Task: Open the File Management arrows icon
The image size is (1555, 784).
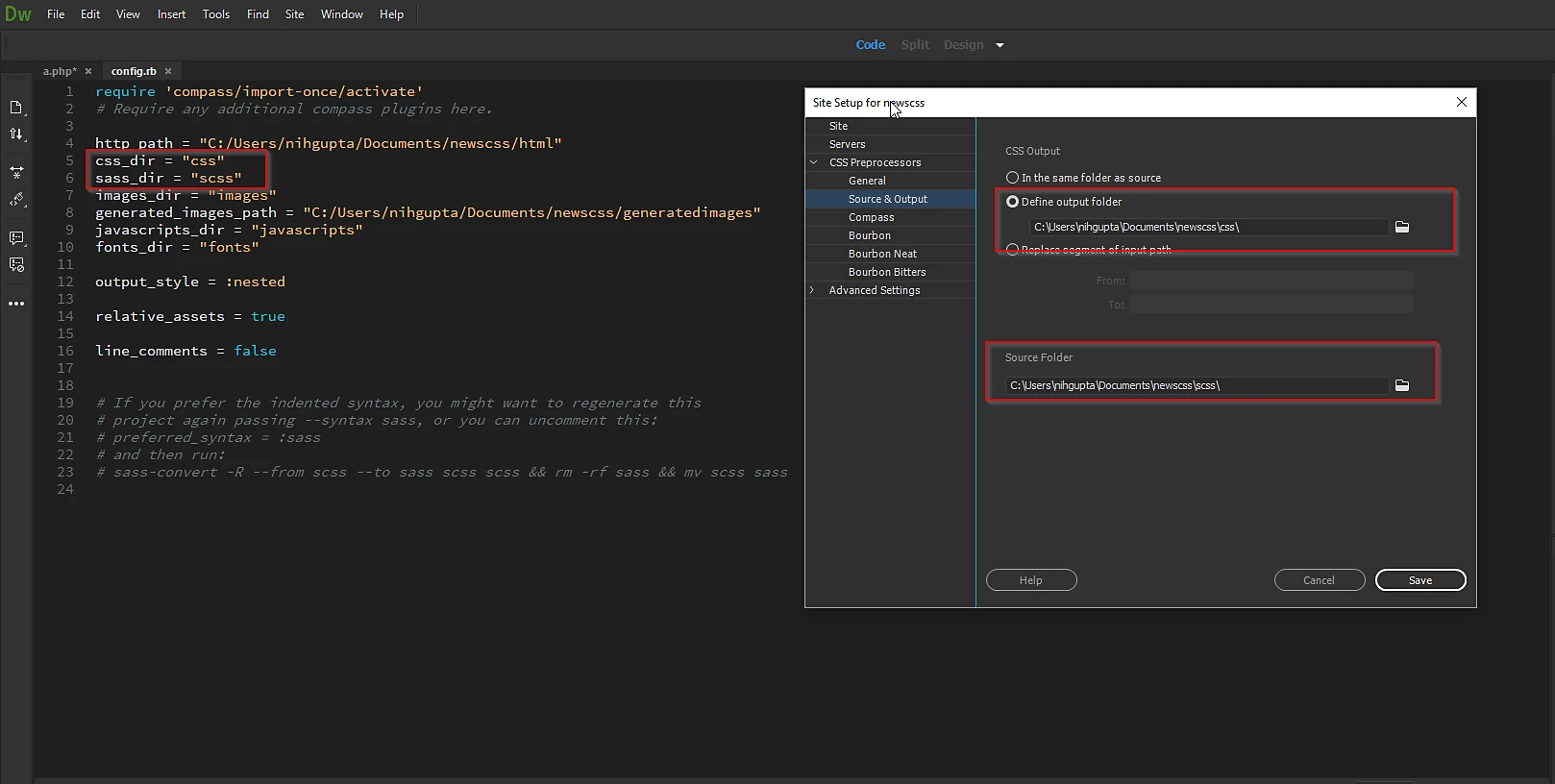Action: pos(16,135)
